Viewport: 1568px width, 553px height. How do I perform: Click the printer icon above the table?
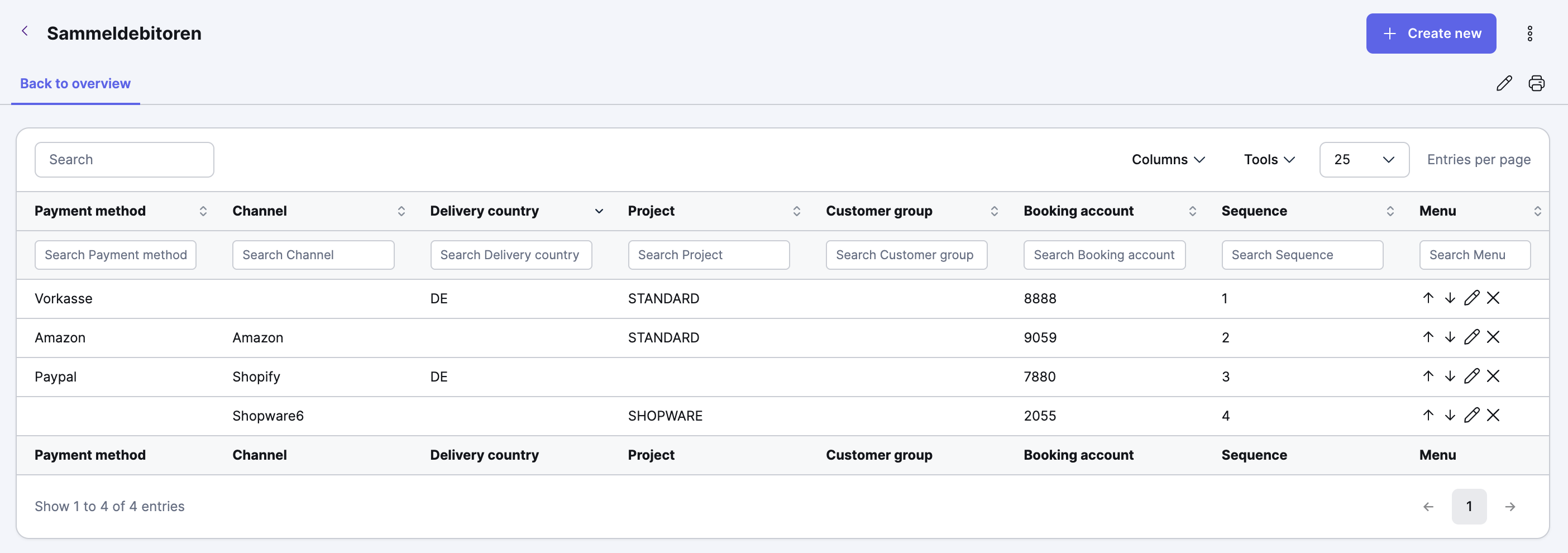1536,83
